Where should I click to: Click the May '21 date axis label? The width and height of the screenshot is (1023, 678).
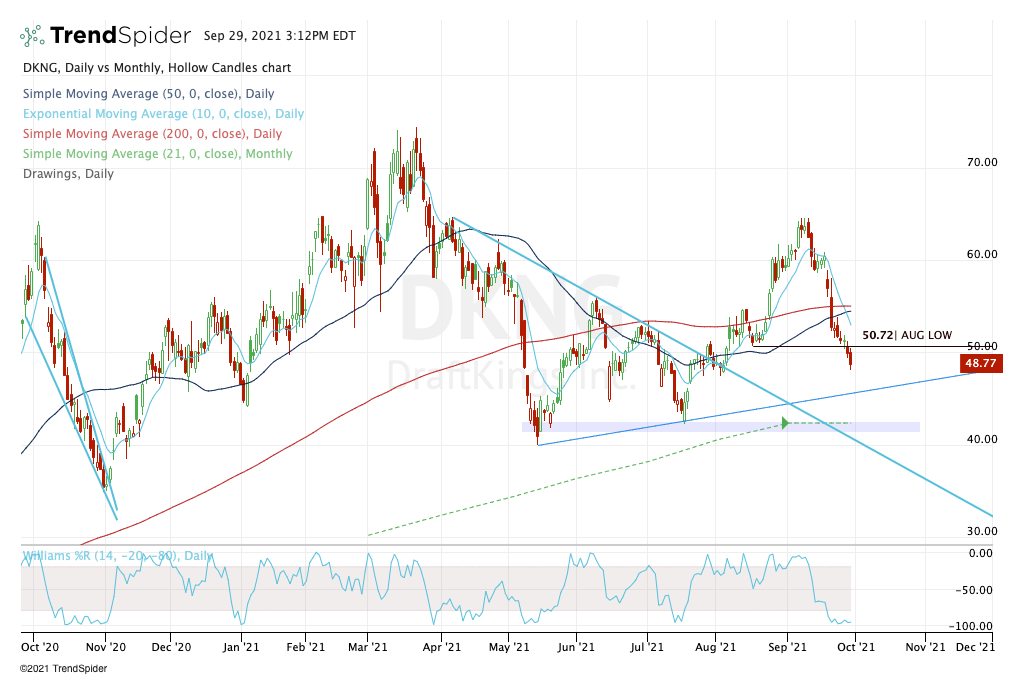coord(509,647)
